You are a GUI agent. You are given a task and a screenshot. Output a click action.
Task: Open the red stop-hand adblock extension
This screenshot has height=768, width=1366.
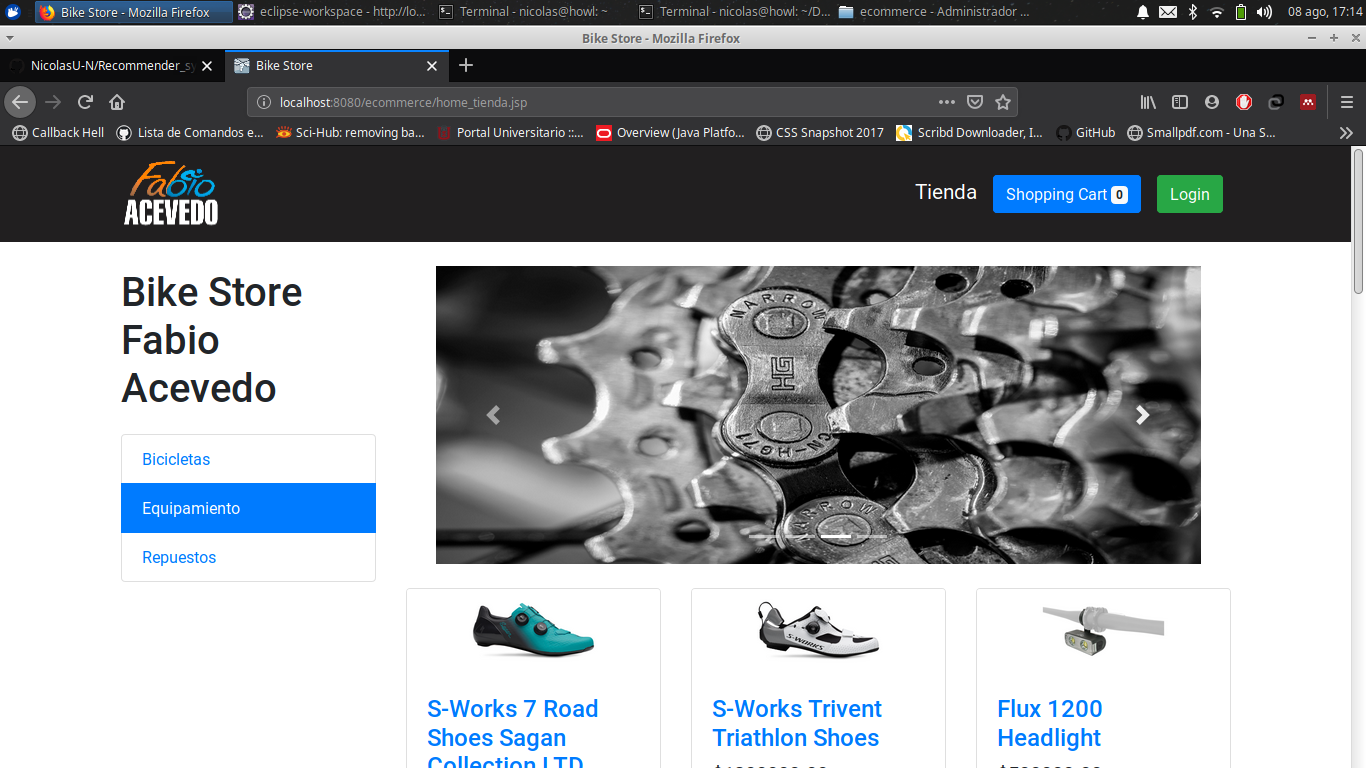1244,102
